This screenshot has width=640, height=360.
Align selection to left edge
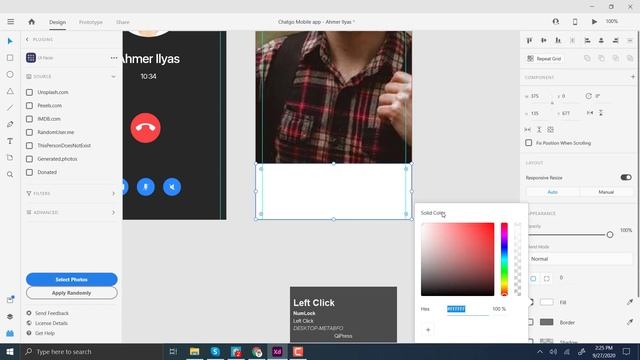pos(587,40)
